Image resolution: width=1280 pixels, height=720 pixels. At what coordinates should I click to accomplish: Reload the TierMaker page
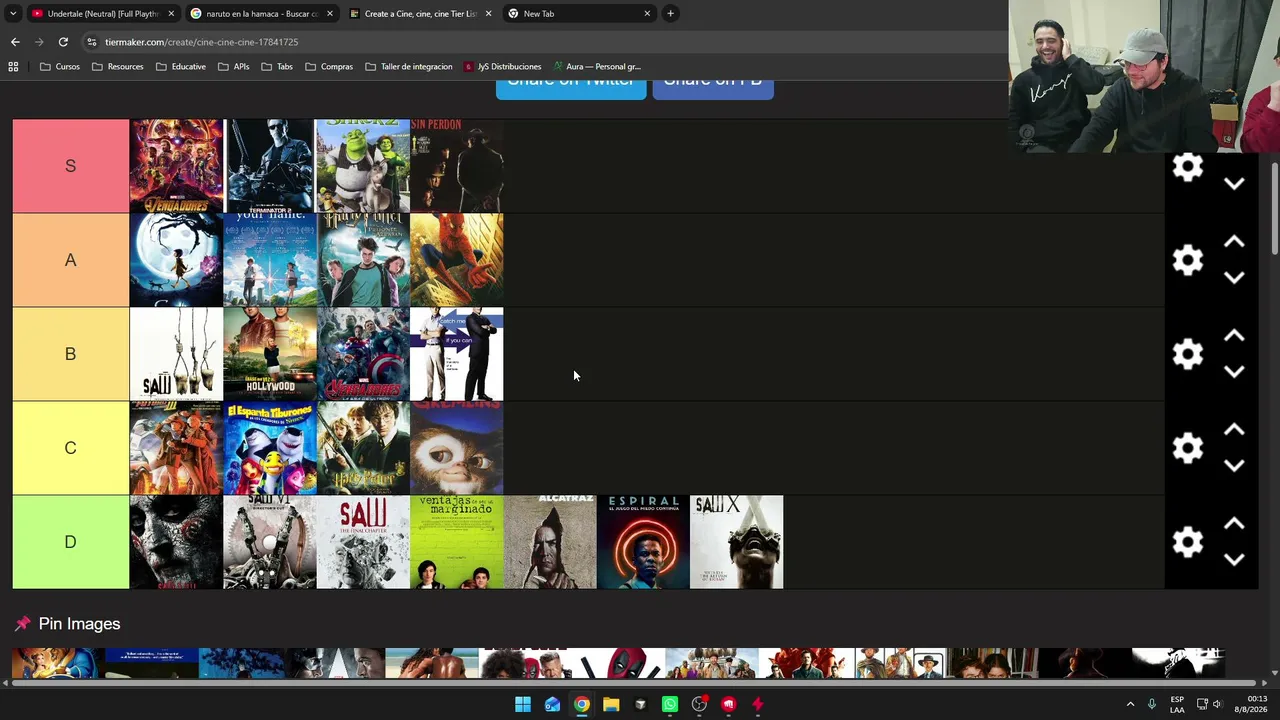pyautogui.click(x=63, y=42)
